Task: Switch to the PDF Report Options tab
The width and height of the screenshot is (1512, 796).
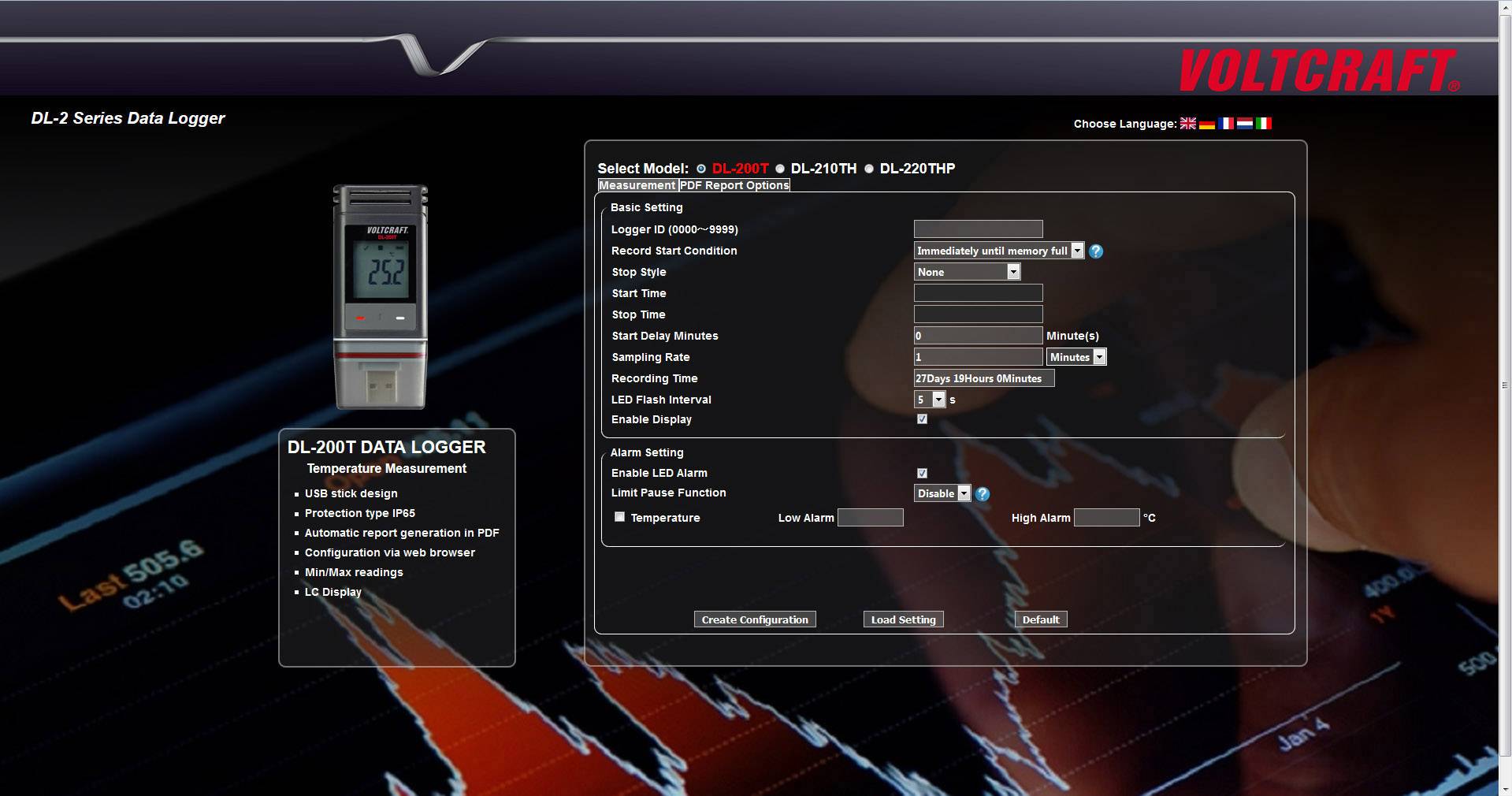Action: click(734, 185)
